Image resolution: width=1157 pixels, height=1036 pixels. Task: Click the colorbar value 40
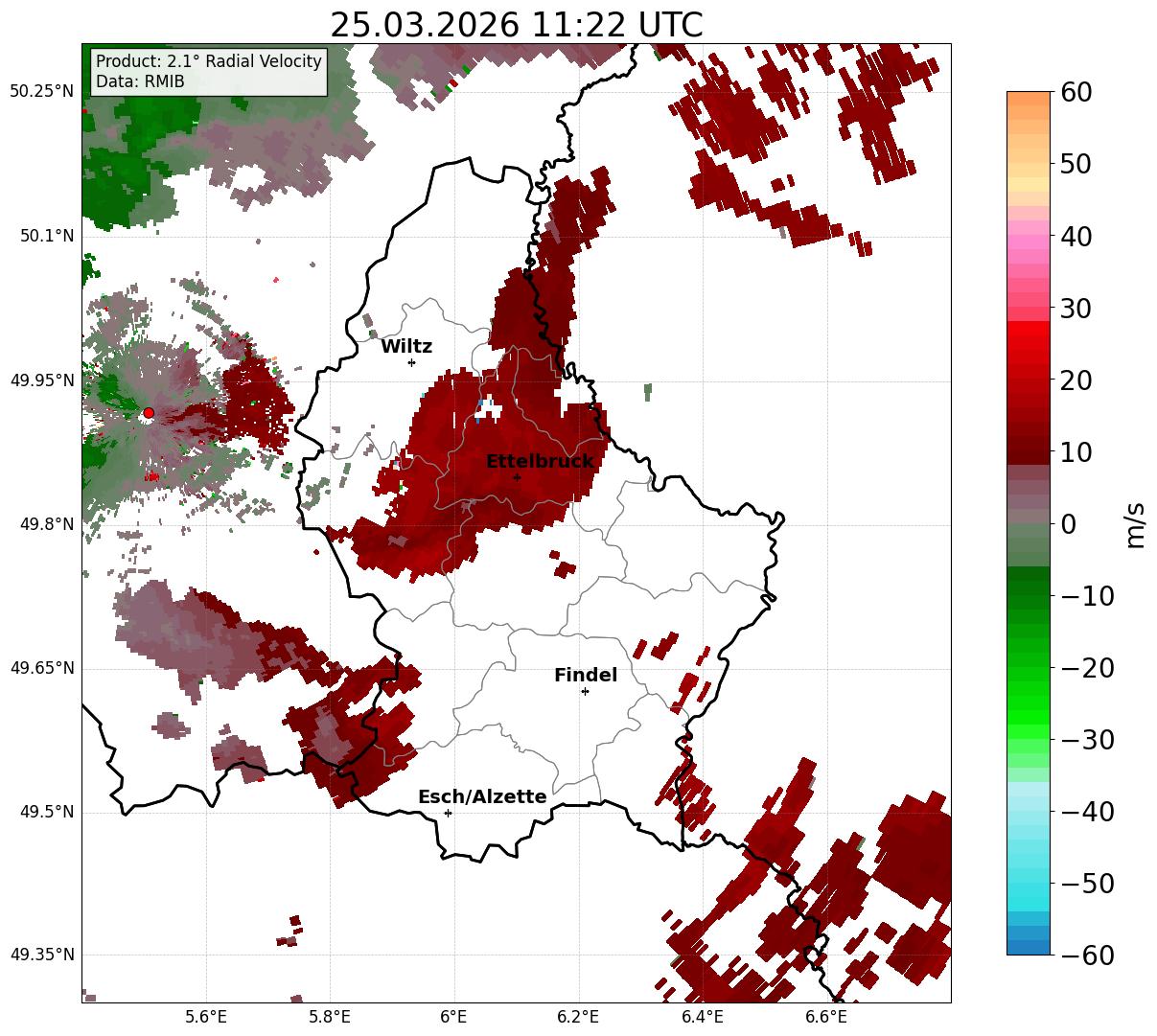(x=1076, y=236)
